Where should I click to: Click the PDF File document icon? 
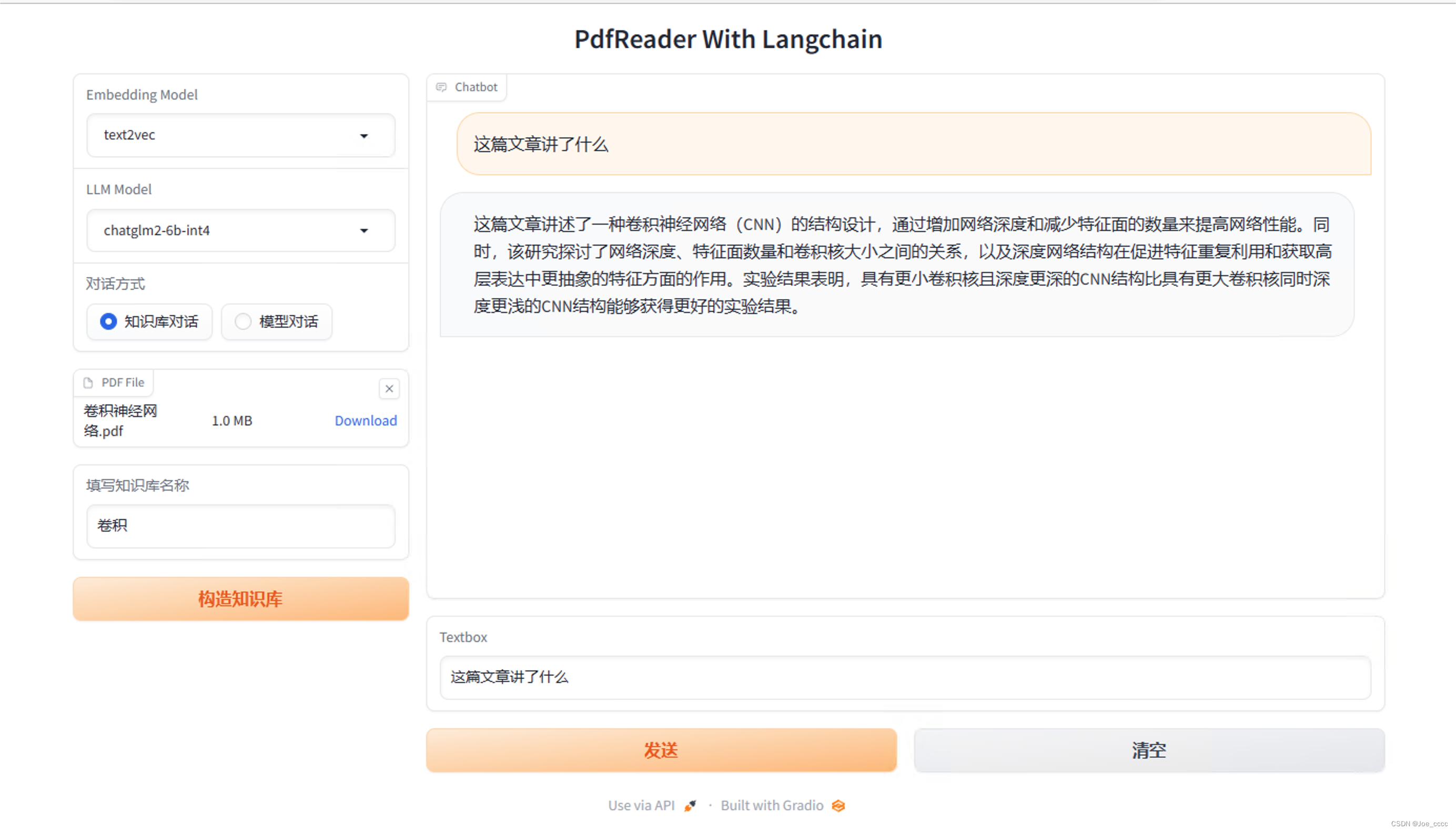[88, 383]
